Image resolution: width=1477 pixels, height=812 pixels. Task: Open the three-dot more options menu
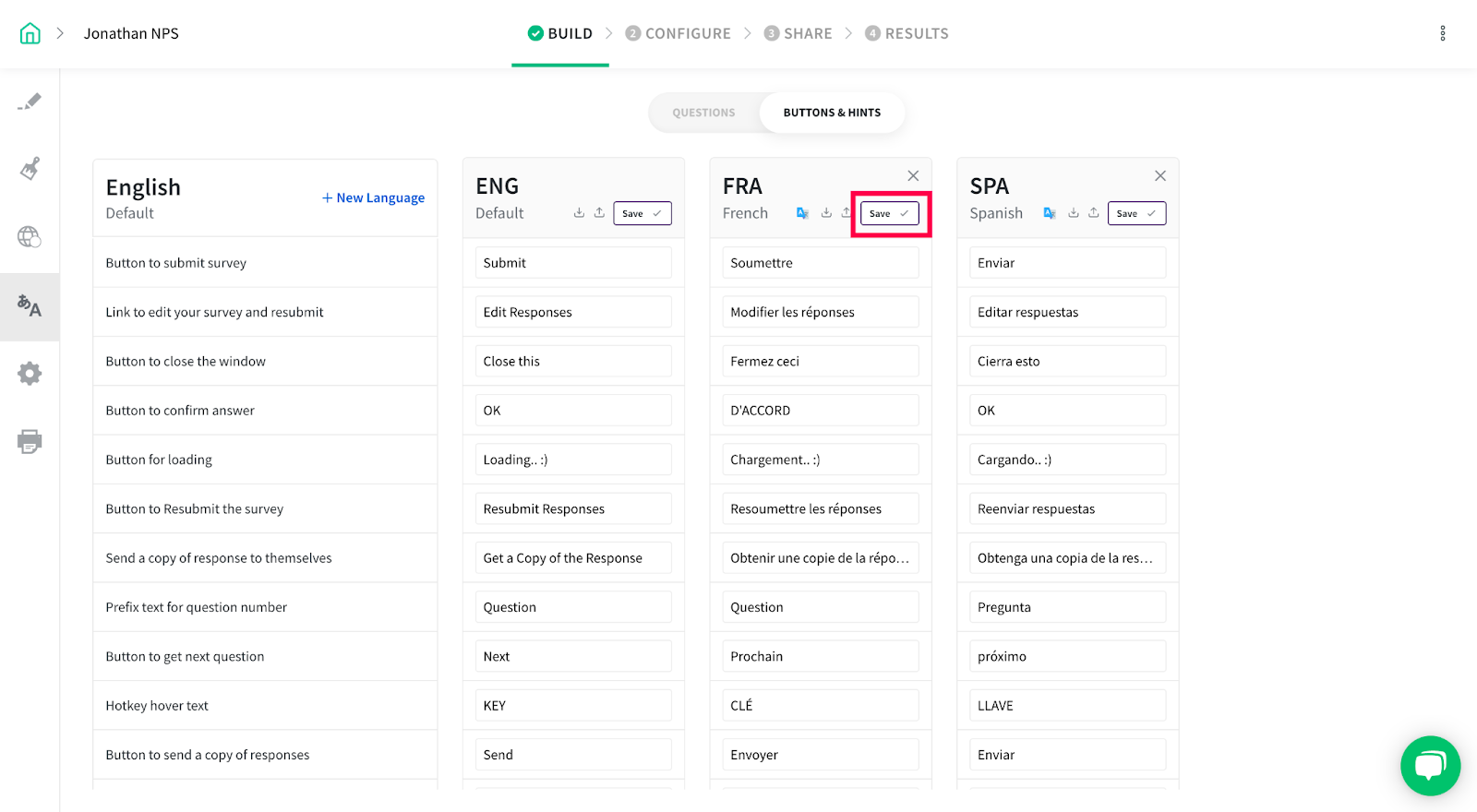(x=1443, y=34)
